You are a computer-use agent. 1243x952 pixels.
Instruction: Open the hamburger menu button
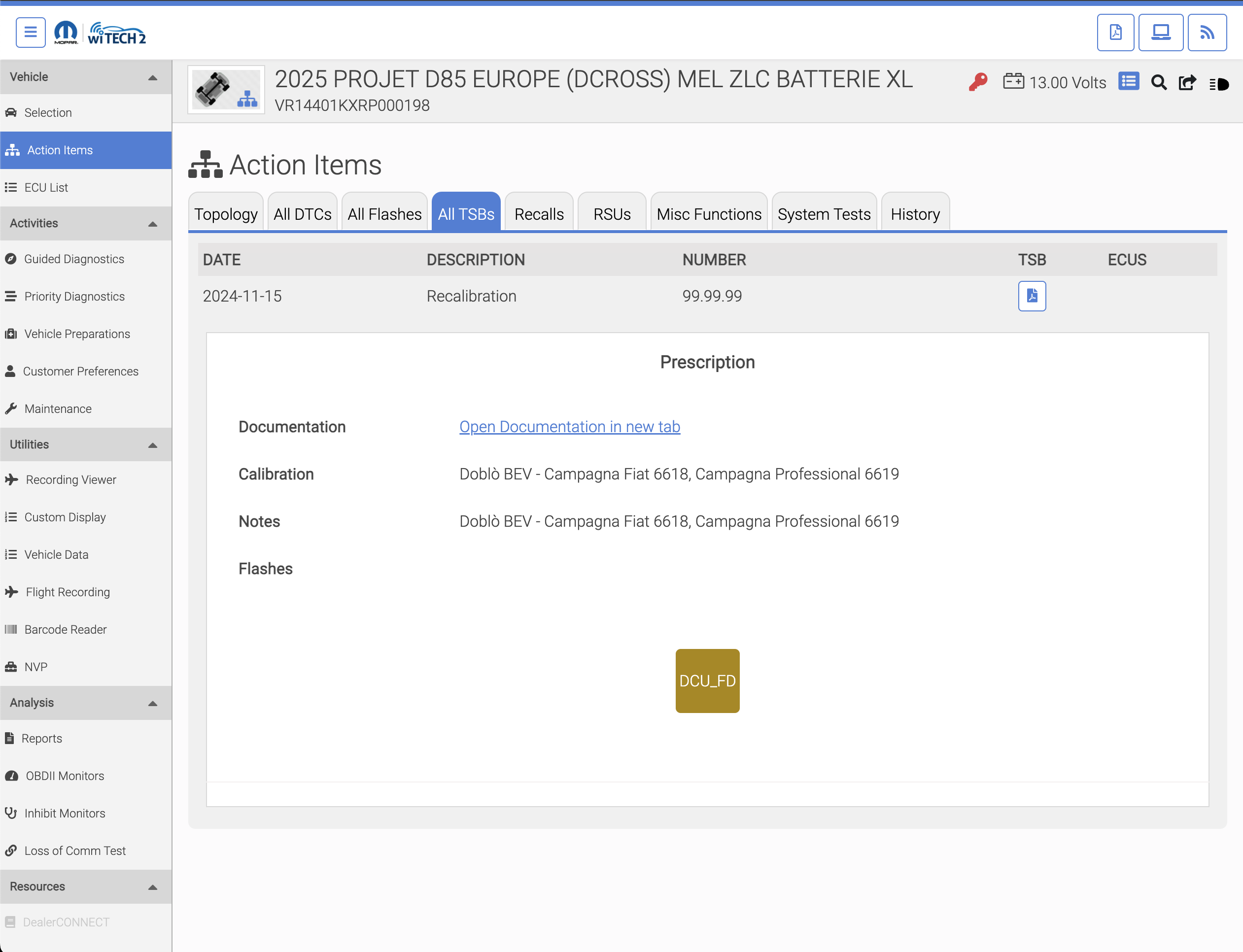(31, 33)
